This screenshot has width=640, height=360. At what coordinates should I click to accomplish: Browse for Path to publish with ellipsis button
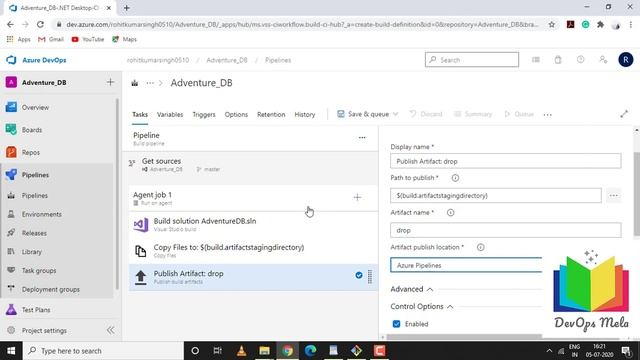click(613, 196)
